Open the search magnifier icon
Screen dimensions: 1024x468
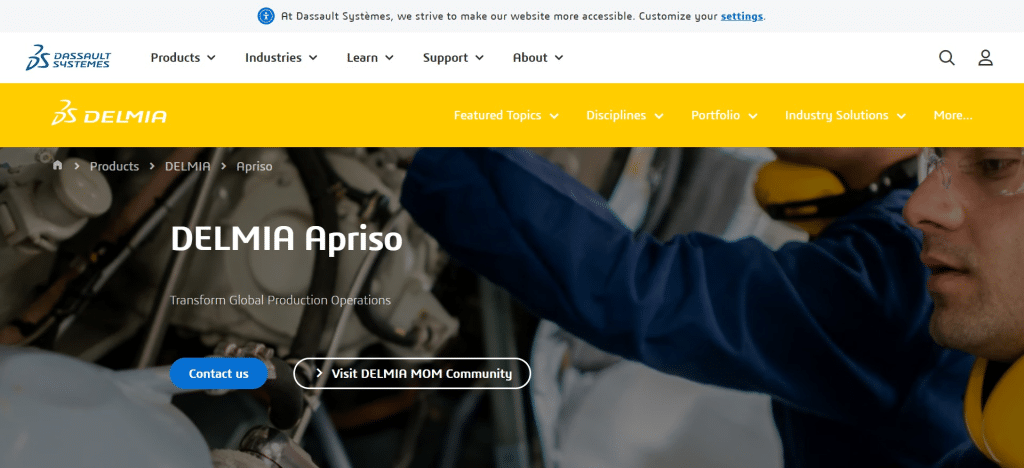click(x=947, y=57)
